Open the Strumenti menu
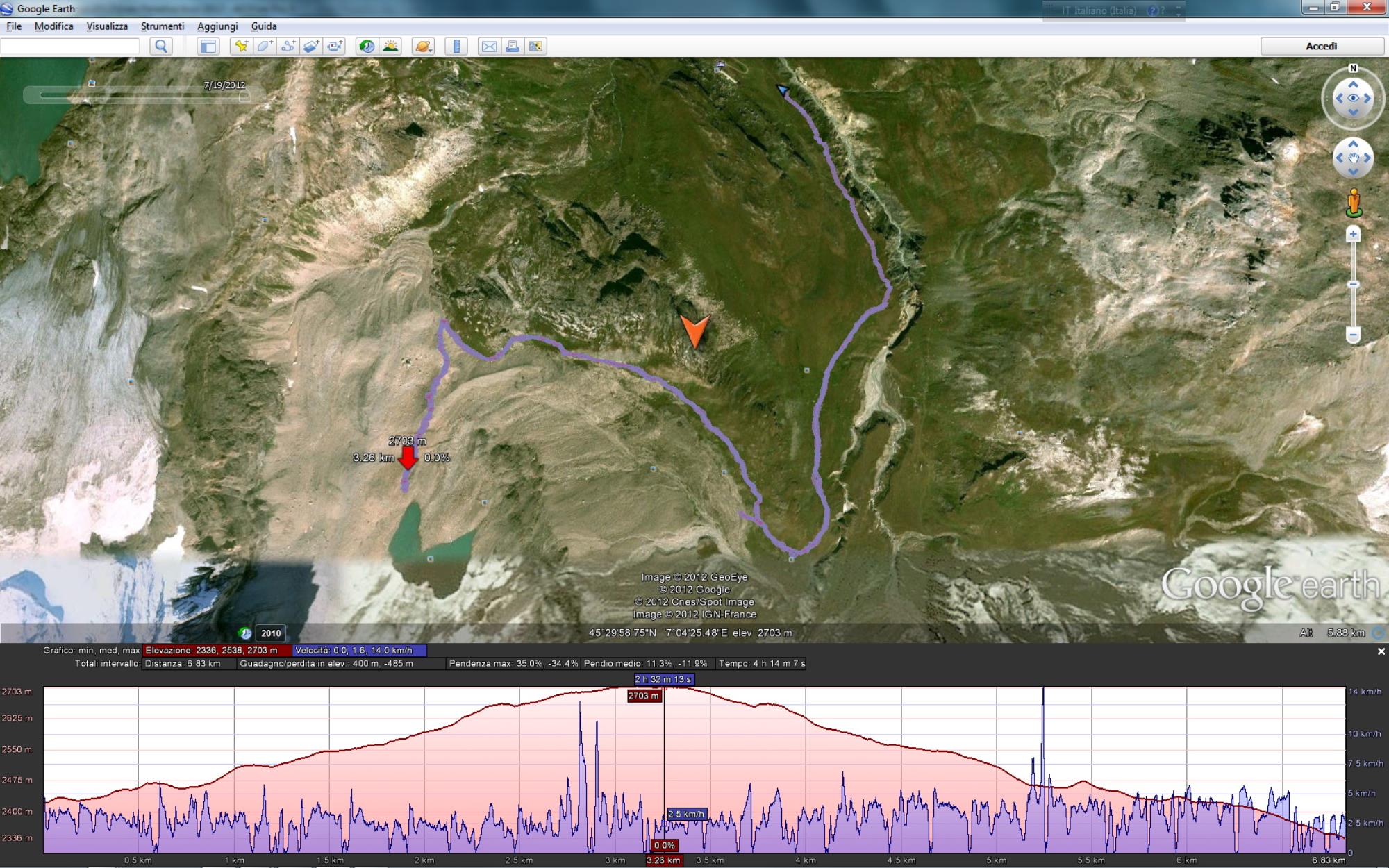This screenshot has height=868, width=1389. 163,26
